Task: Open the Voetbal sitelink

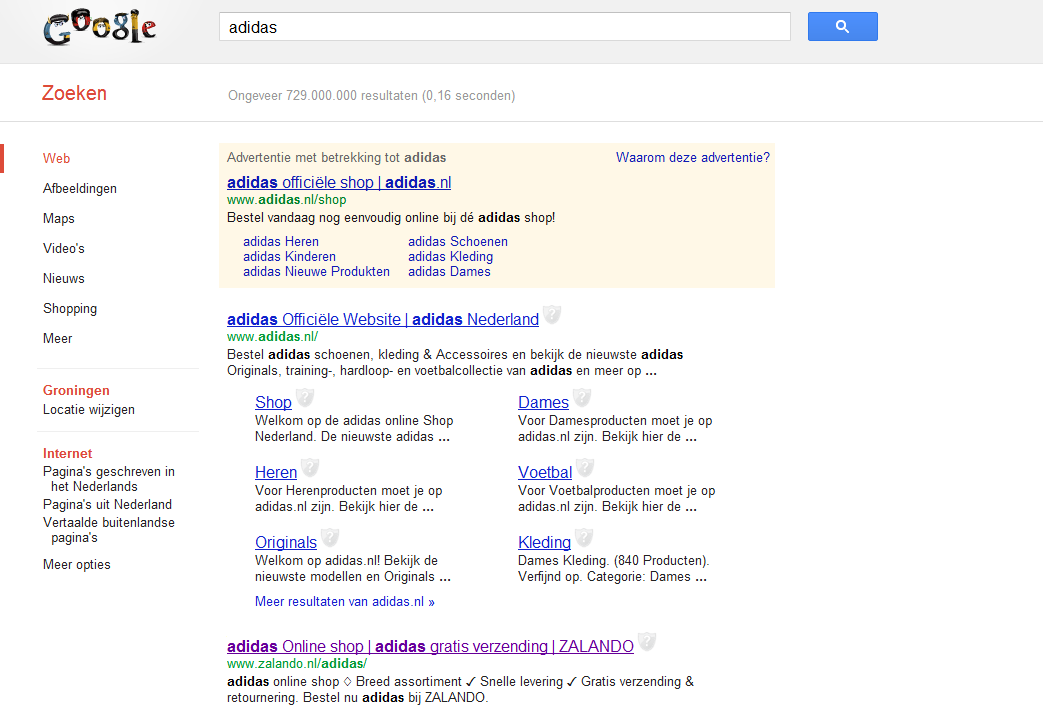Action: coord(545,472)
